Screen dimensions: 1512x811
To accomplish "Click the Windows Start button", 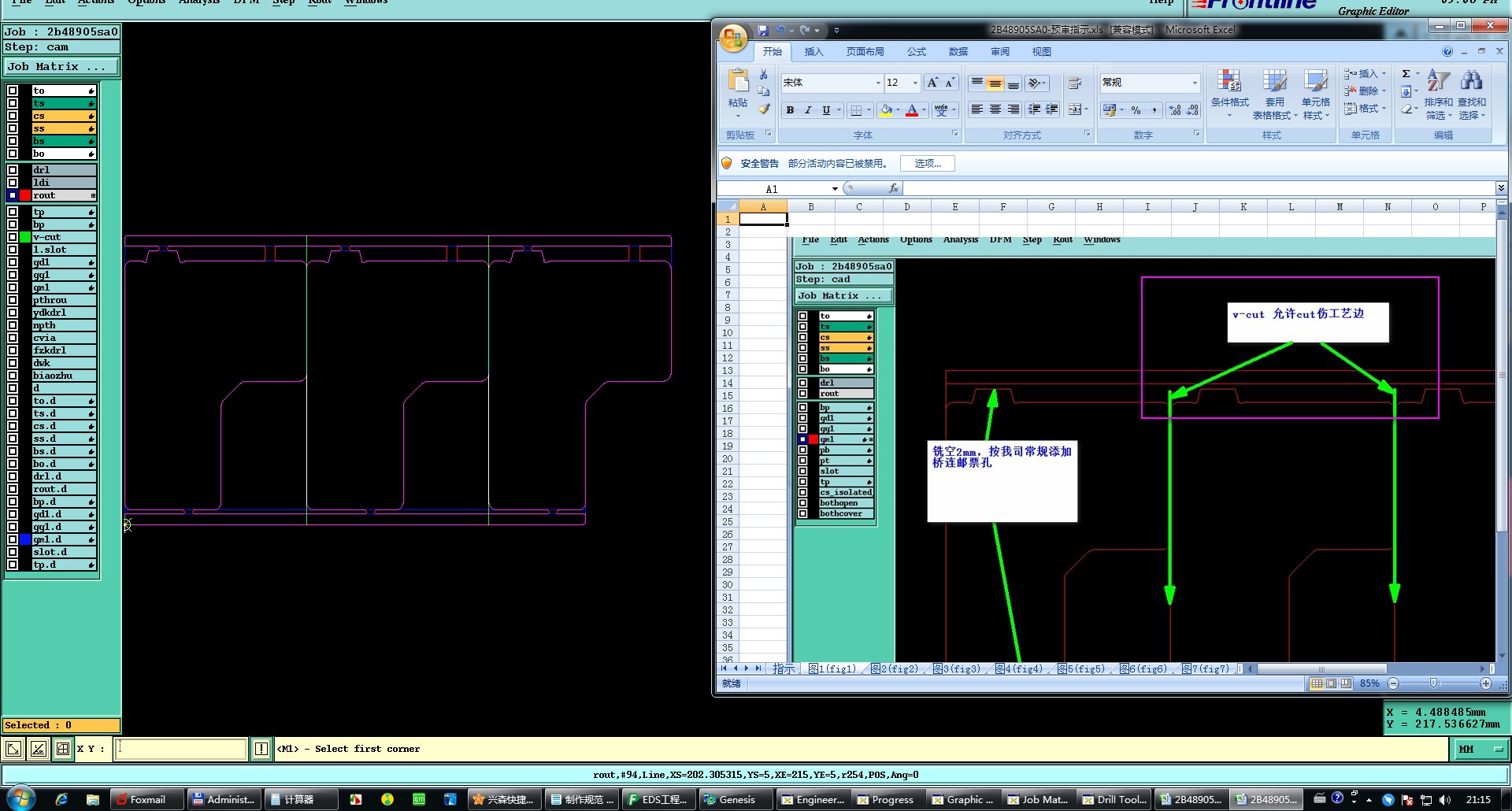I will pyautogui.click(x=20, y=798).
